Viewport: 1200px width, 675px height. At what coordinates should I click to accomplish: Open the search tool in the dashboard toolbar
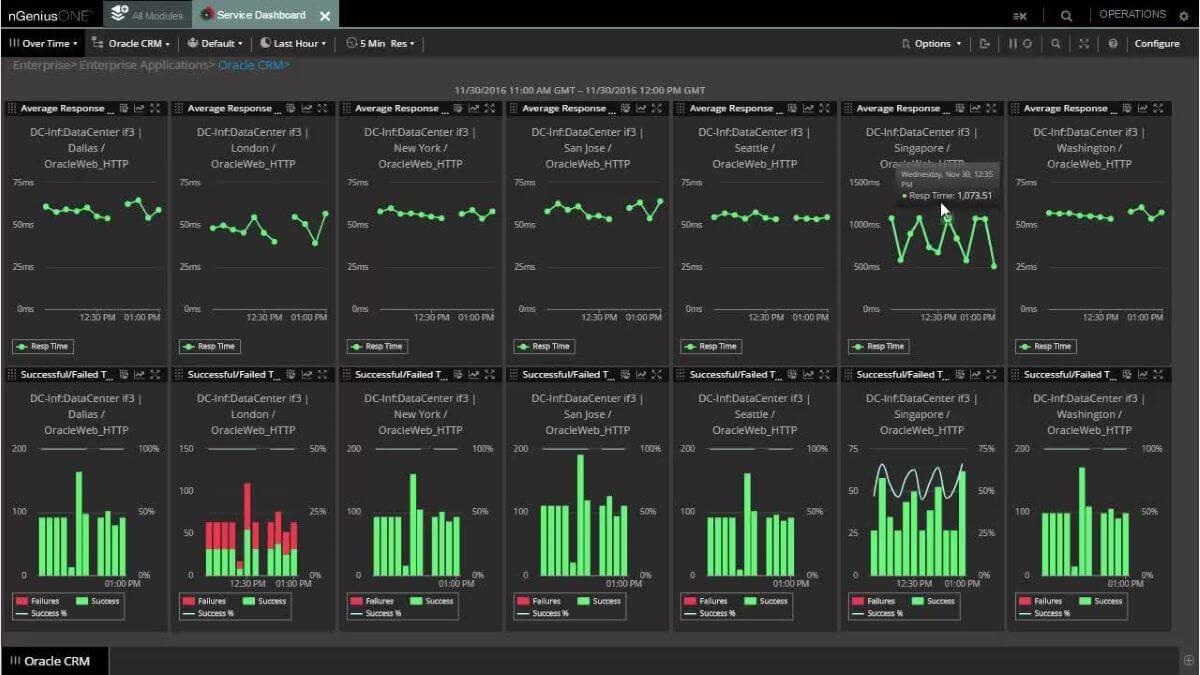(x=1055, y=44)
